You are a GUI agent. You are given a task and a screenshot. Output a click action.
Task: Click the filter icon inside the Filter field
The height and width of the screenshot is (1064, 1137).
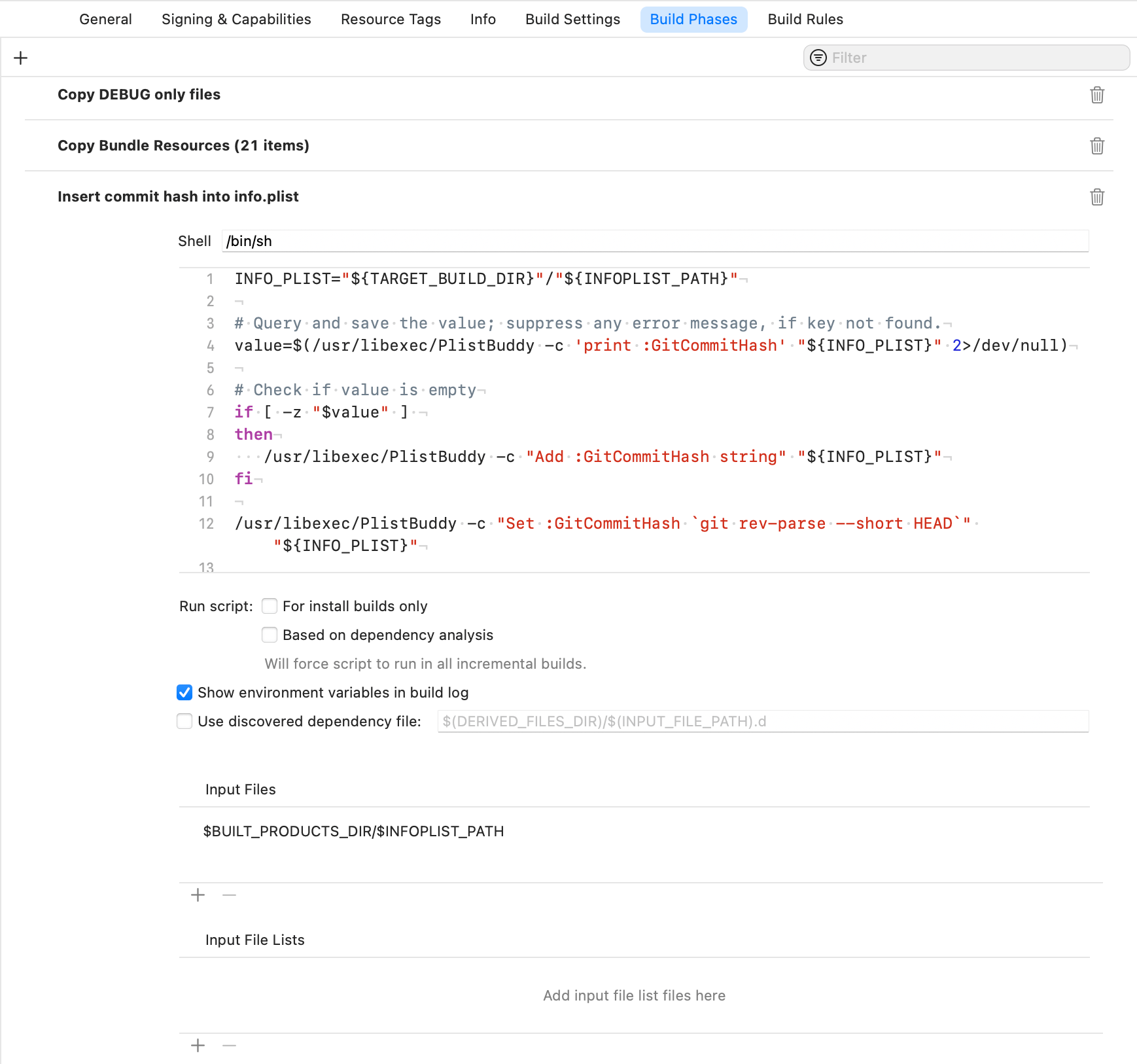pos(818,58)
